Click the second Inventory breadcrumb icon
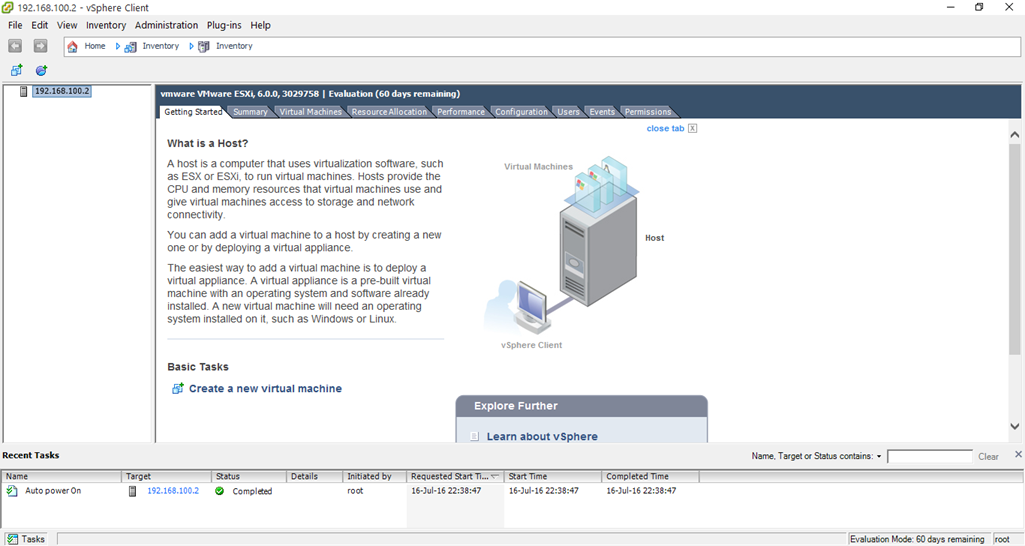This screenshot has width=1025, height=546. click(x=204, y=46)
